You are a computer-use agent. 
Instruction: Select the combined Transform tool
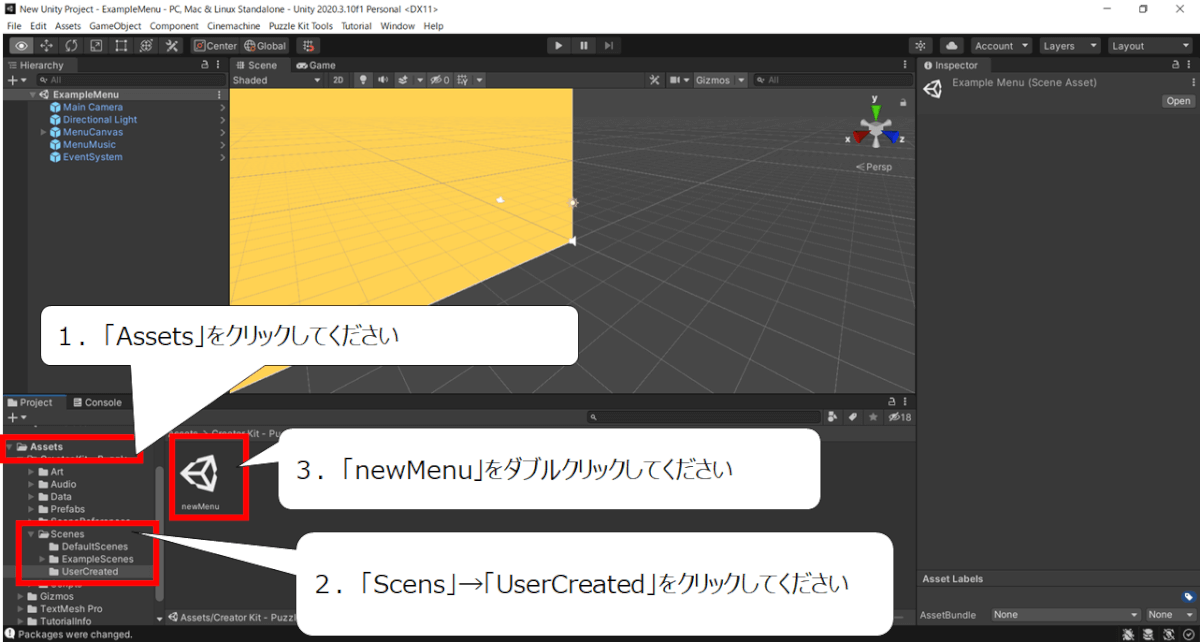click(x=146, y=46)
